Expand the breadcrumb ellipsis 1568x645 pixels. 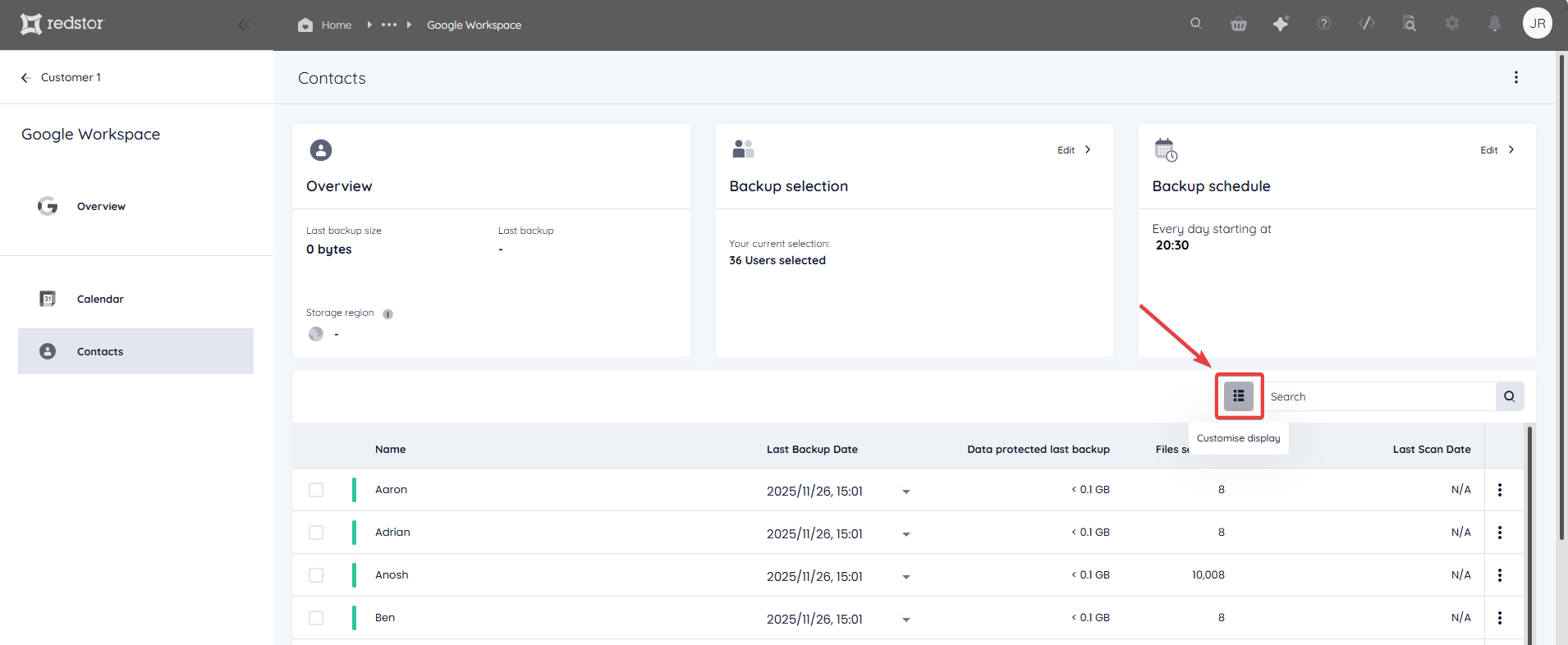click(389, 25)
